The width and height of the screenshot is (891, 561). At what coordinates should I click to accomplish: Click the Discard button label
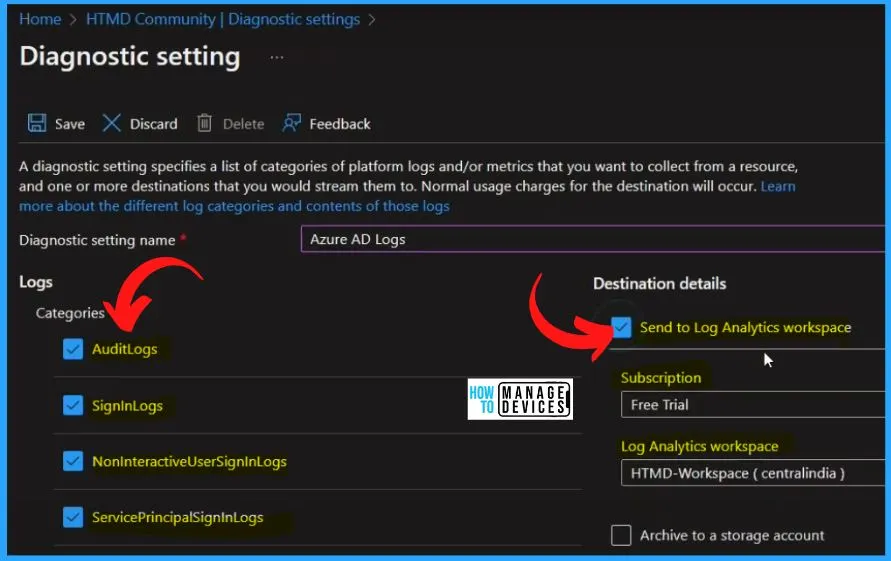click(x=153, y=124)
